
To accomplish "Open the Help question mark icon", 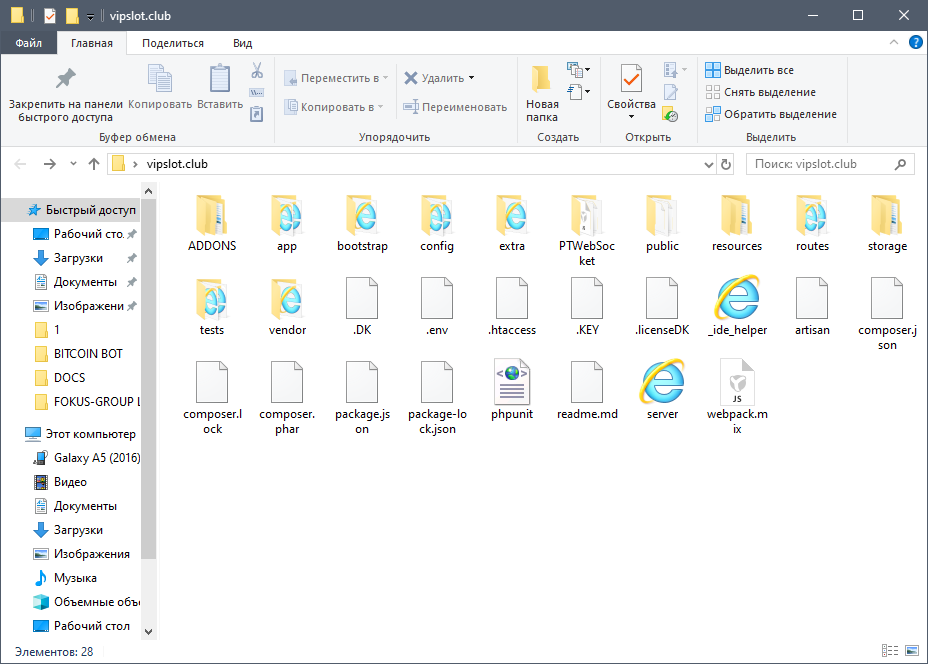I will click(915, 43).
